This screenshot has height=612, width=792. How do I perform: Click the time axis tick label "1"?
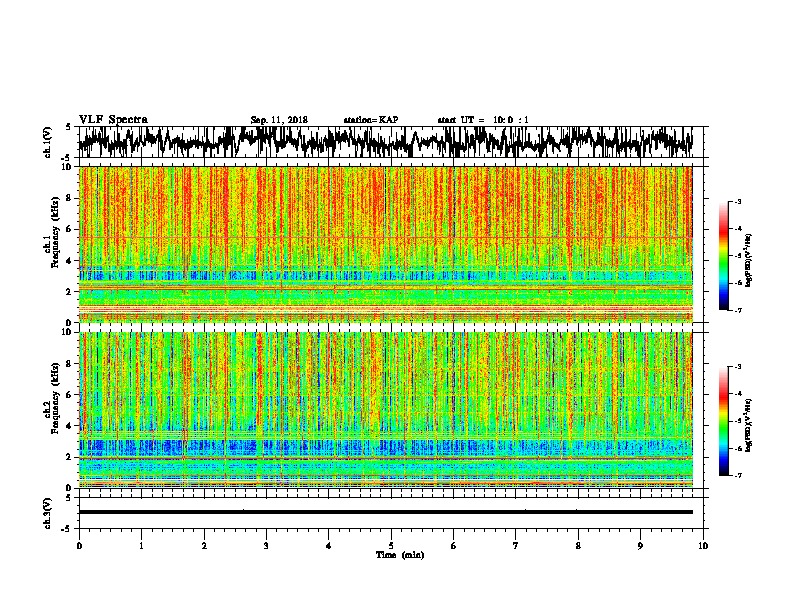point(141,546)
